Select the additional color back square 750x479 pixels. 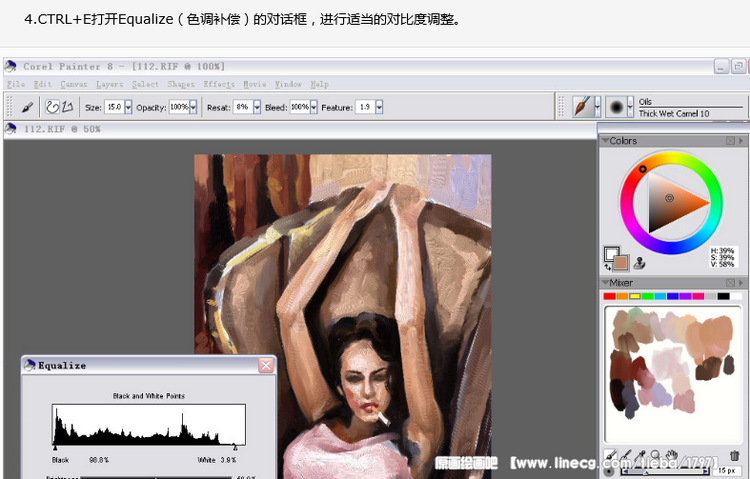[x=611, y=253]
